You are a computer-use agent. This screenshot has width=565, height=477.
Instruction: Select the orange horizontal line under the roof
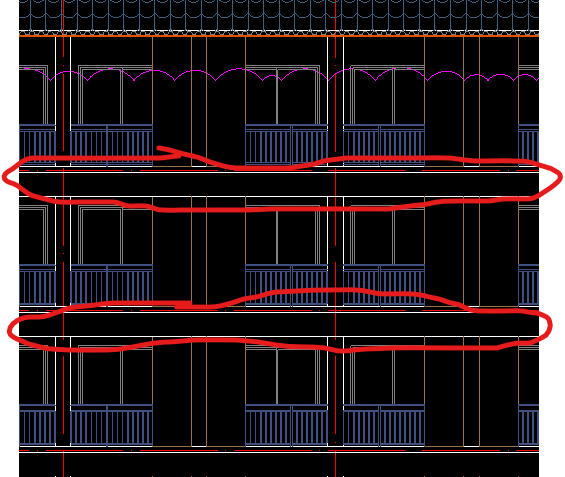pyautogui.click(x=279, y=36)
